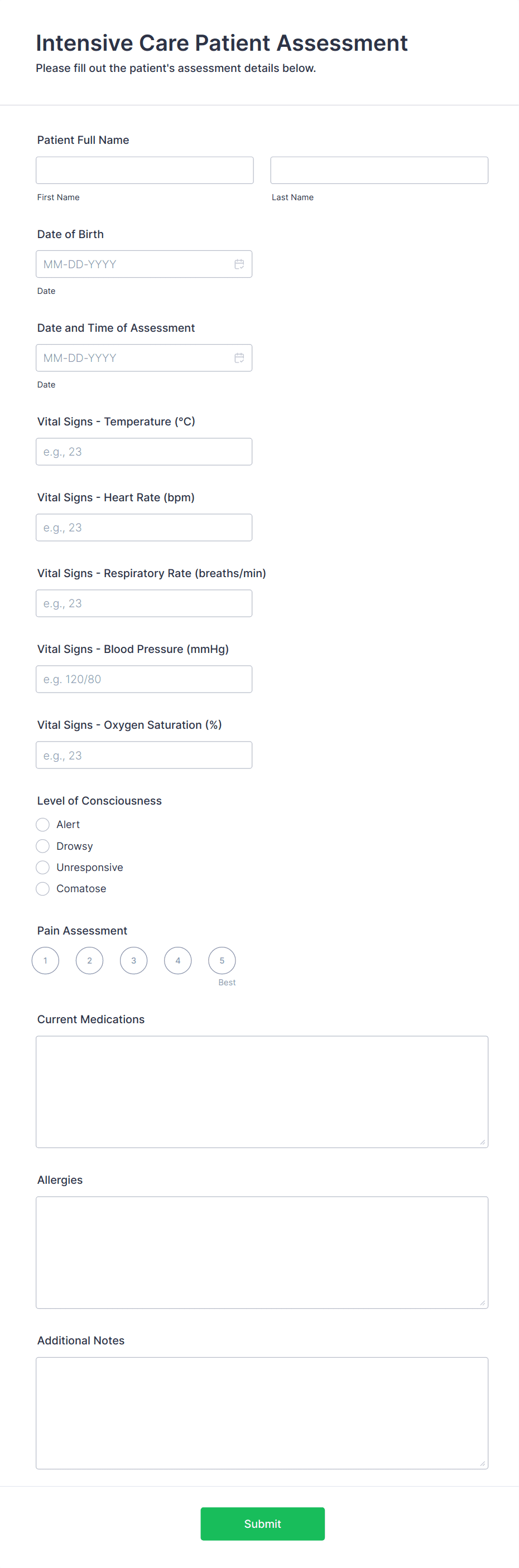Viewport: 519px width, 1568px height.
Task: Select Unresponsive for Level of Consciousness
Action: [42, 867]
